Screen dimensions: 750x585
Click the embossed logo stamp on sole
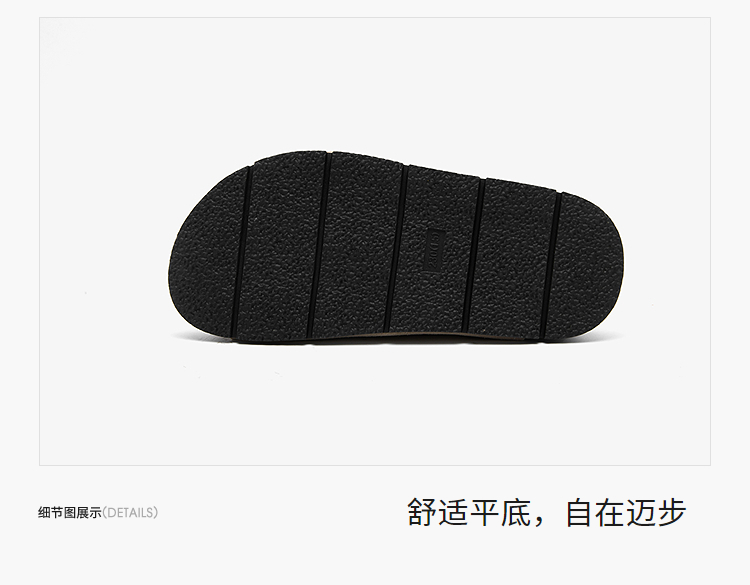tap(436, 250)
